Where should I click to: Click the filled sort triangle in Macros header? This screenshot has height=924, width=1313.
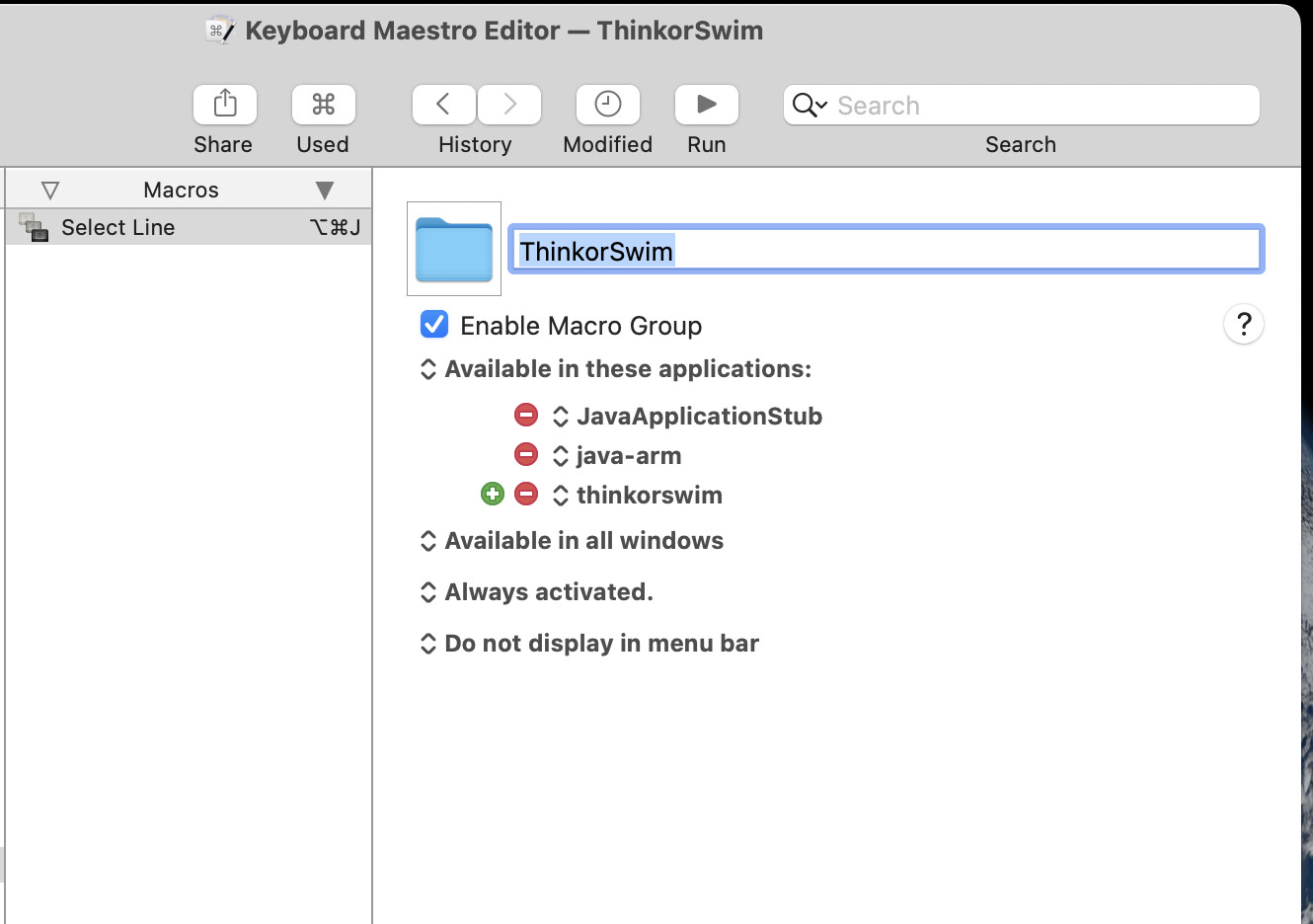click(x=325, y=191)
